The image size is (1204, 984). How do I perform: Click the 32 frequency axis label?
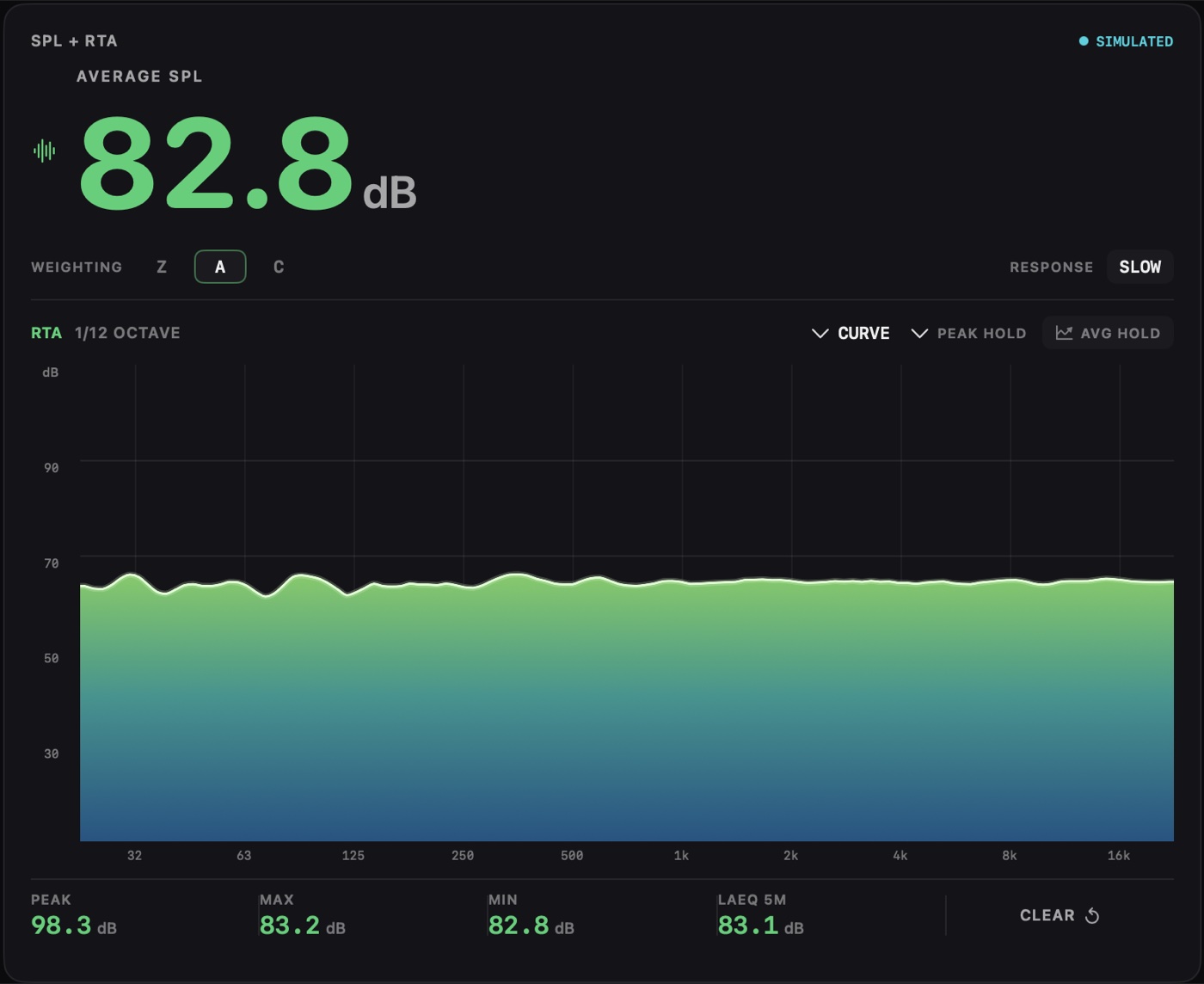coord(134,856)
